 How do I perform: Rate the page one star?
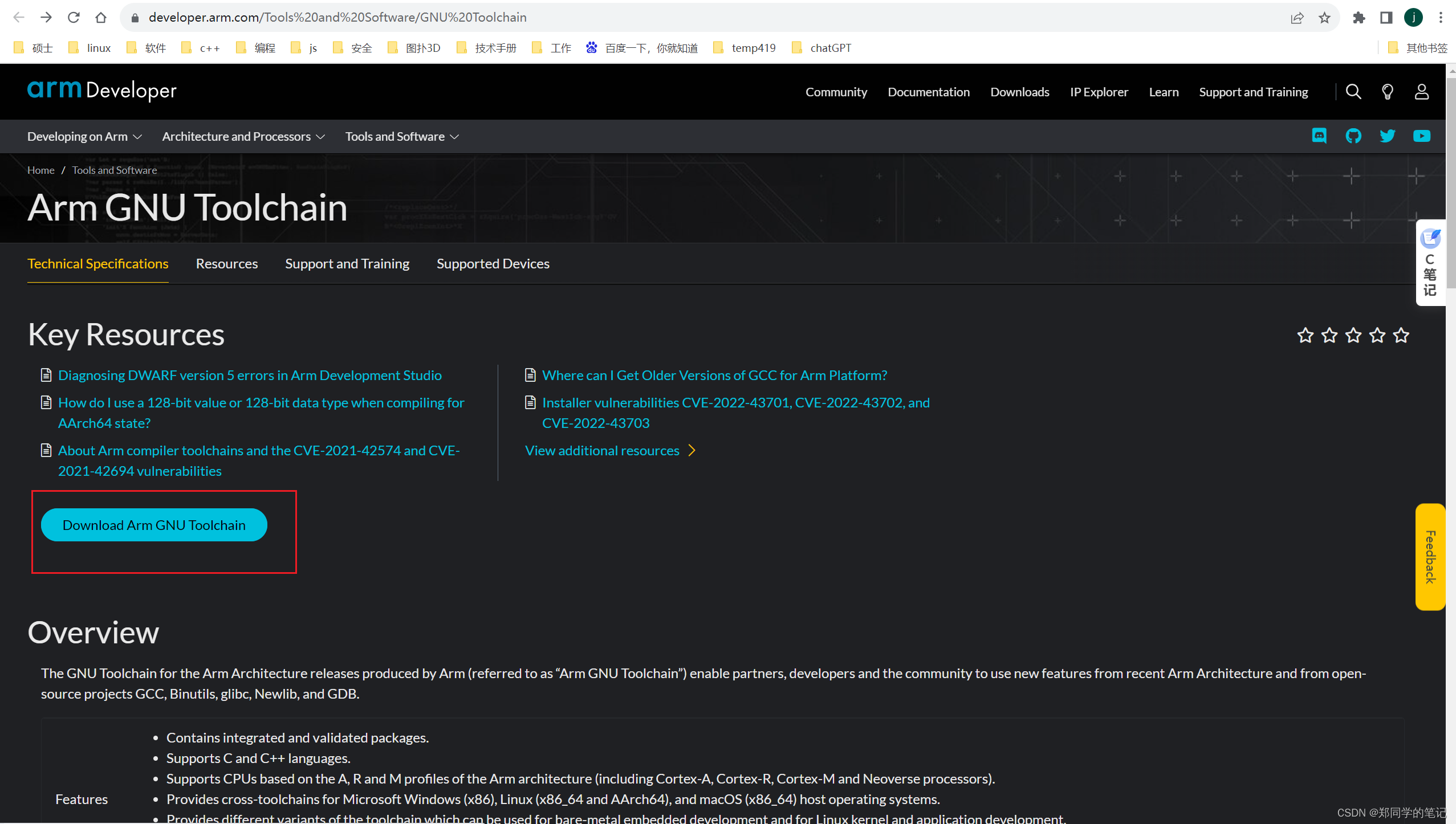(1305, 335)
